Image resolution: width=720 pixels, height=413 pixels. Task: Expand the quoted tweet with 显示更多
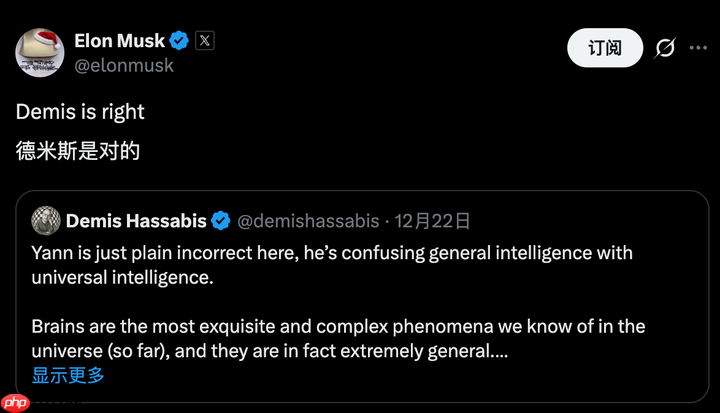(x=68, y=375)
